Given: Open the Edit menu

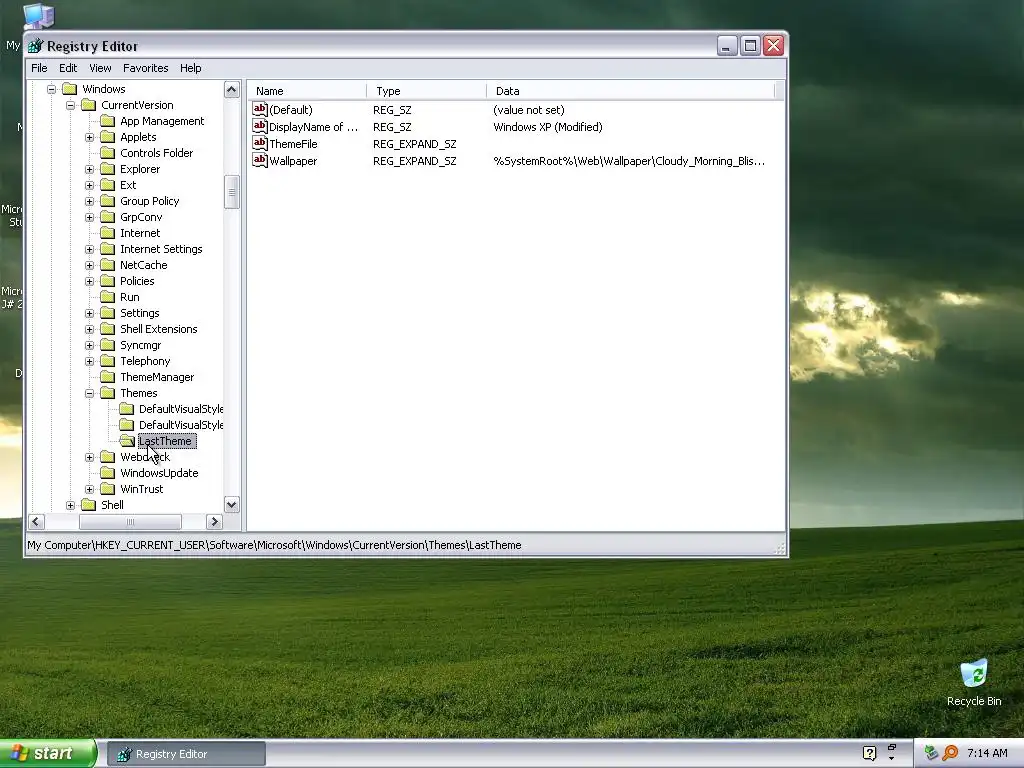Looking at the screenshot, I should [x=68, y=68].
